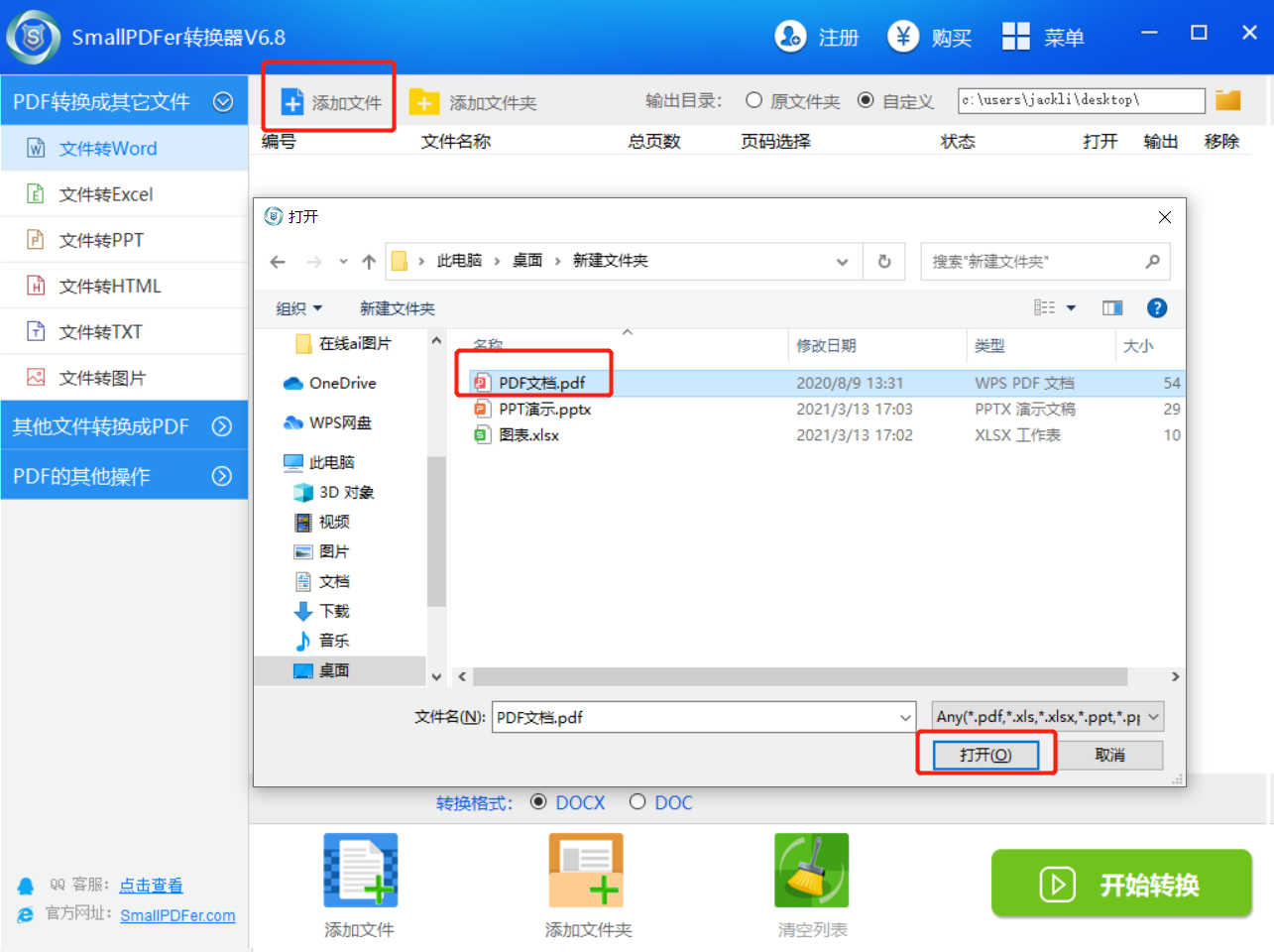Click the 购买 purchase yen icon

coord(903,37)
